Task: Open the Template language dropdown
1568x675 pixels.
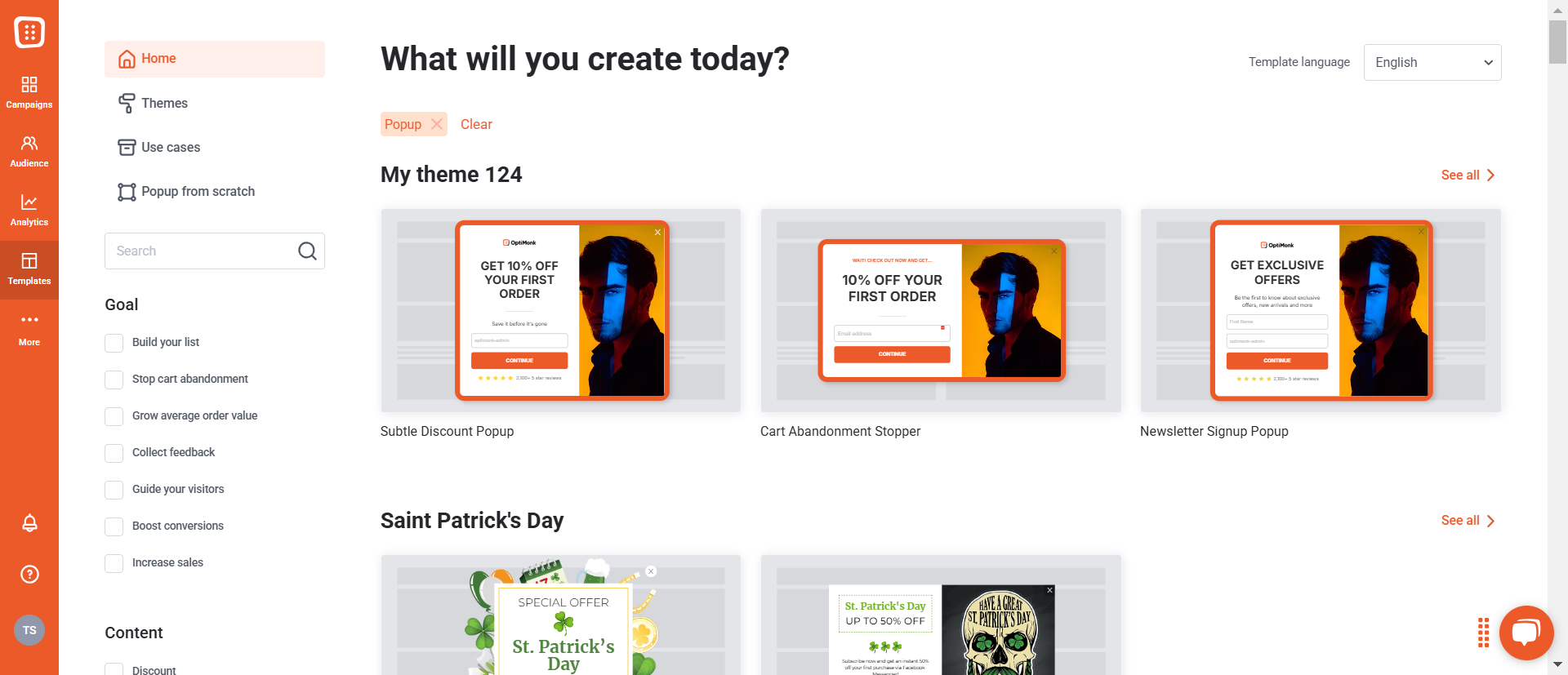Action: point(1432,63)
